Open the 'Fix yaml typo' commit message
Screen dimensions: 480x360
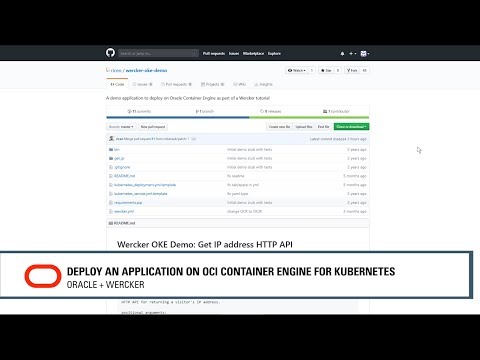pos(238,194)
